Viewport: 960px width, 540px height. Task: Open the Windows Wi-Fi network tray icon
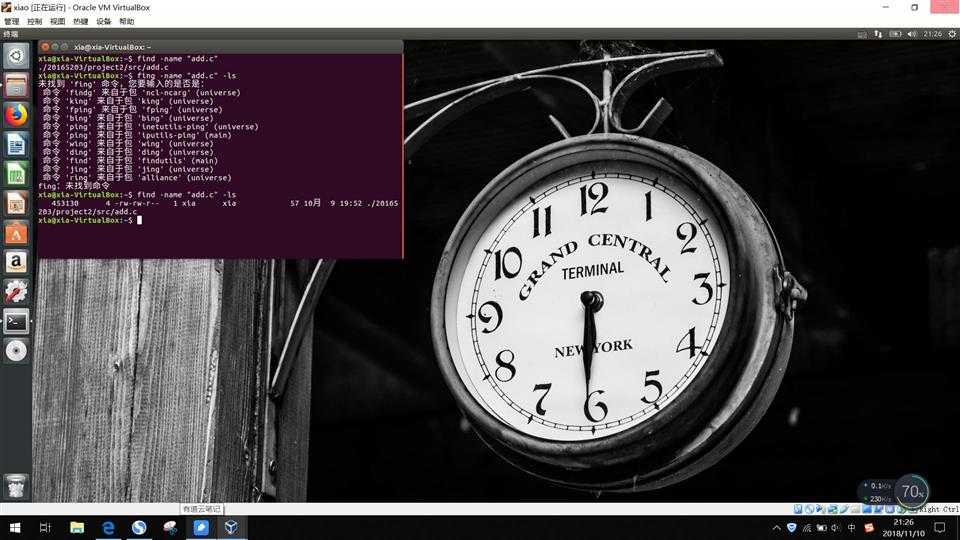pyautogui.click(x=807, y=527)
